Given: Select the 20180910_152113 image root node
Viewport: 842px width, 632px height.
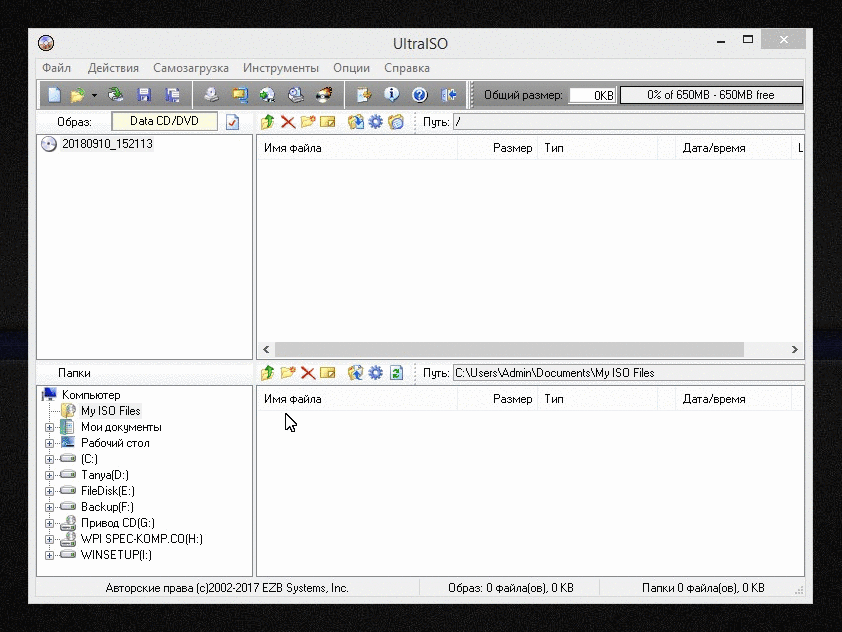Looking at the screenshot, I should [x=107, y=144].
